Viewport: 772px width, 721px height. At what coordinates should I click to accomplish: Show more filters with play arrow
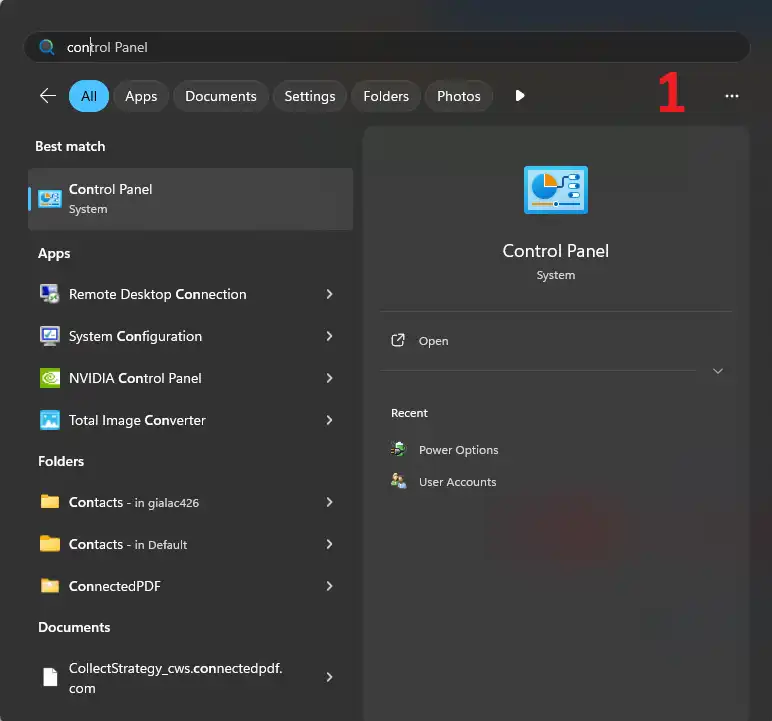click(x=519, y=96)
